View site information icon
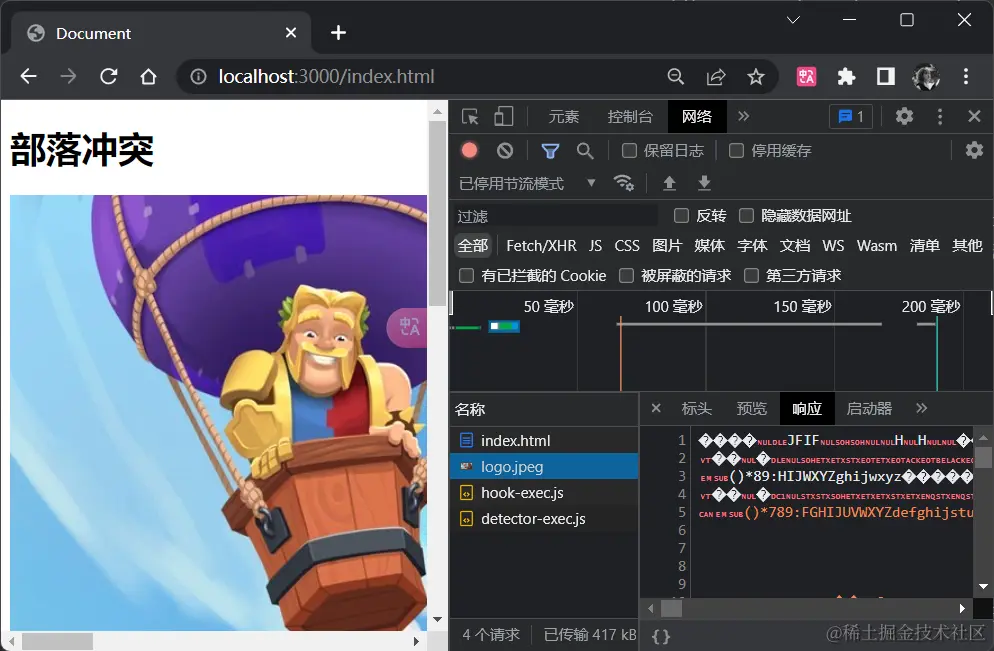Image resolution: width=994 pixels, height=651 pixels. point(198,77)
